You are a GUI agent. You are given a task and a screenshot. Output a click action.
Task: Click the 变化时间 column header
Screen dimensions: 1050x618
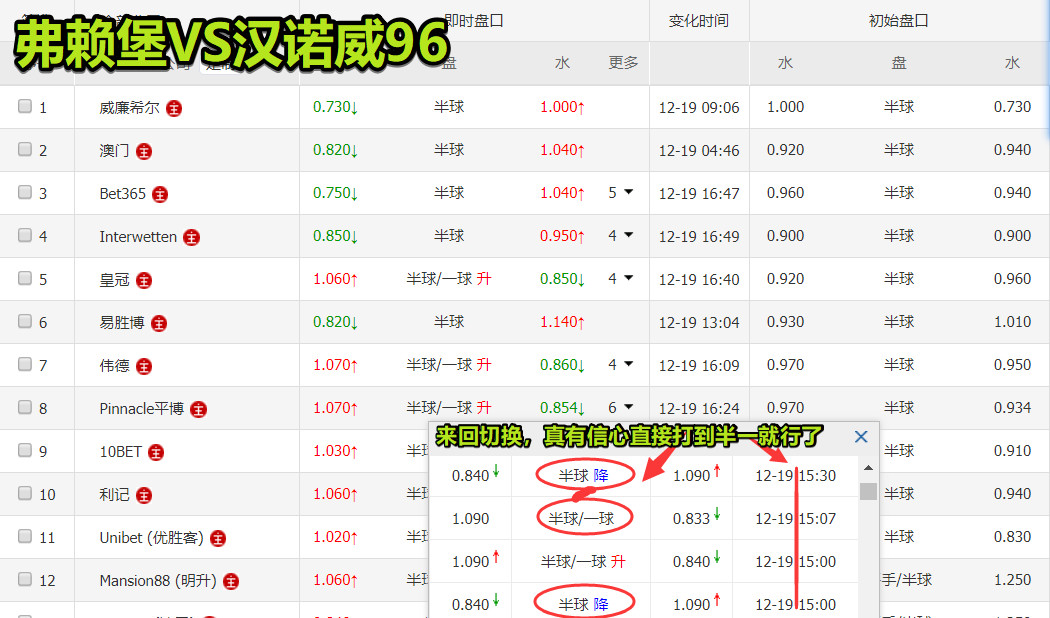pyautogui.click(x=698, y=20)
